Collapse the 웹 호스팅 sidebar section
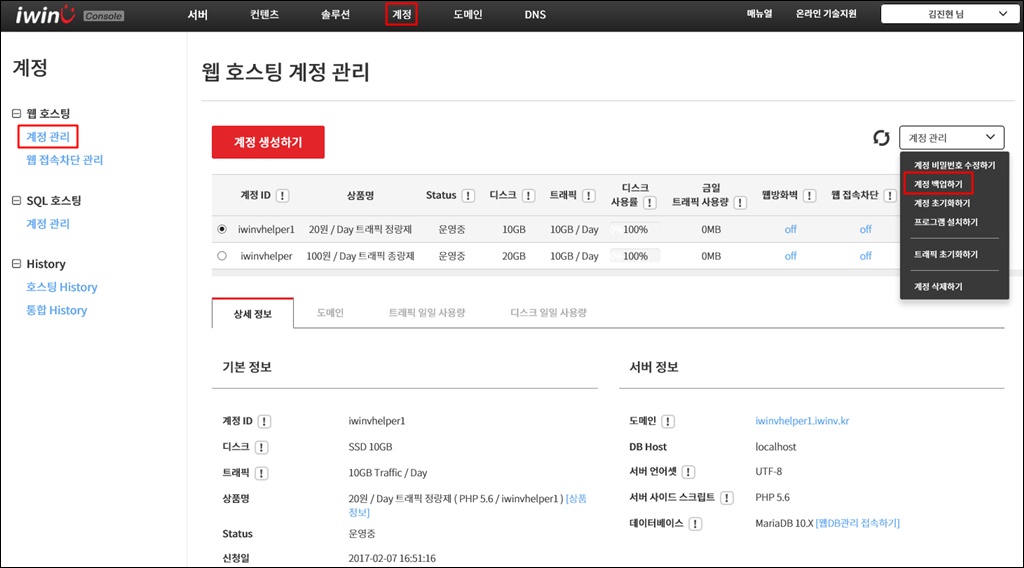Viewport: 1024px width, 568px height. pos(16,113)
